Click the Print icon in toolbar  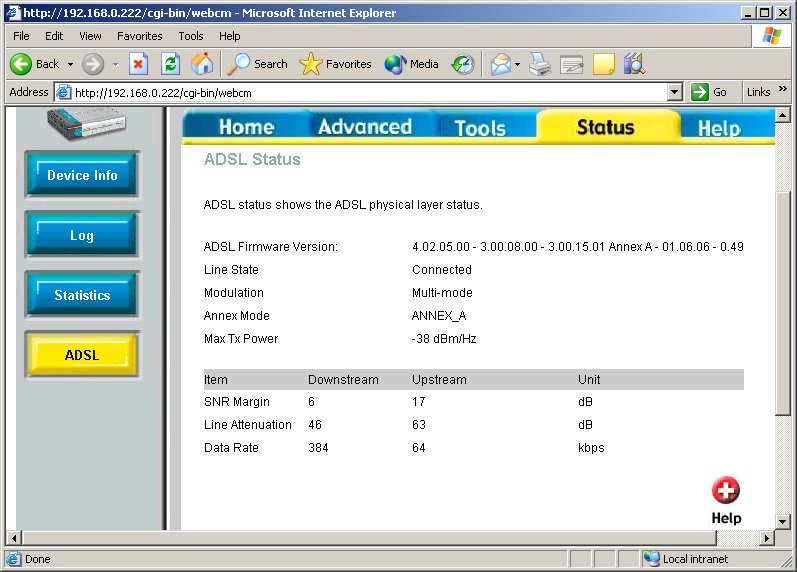point(540,64)
